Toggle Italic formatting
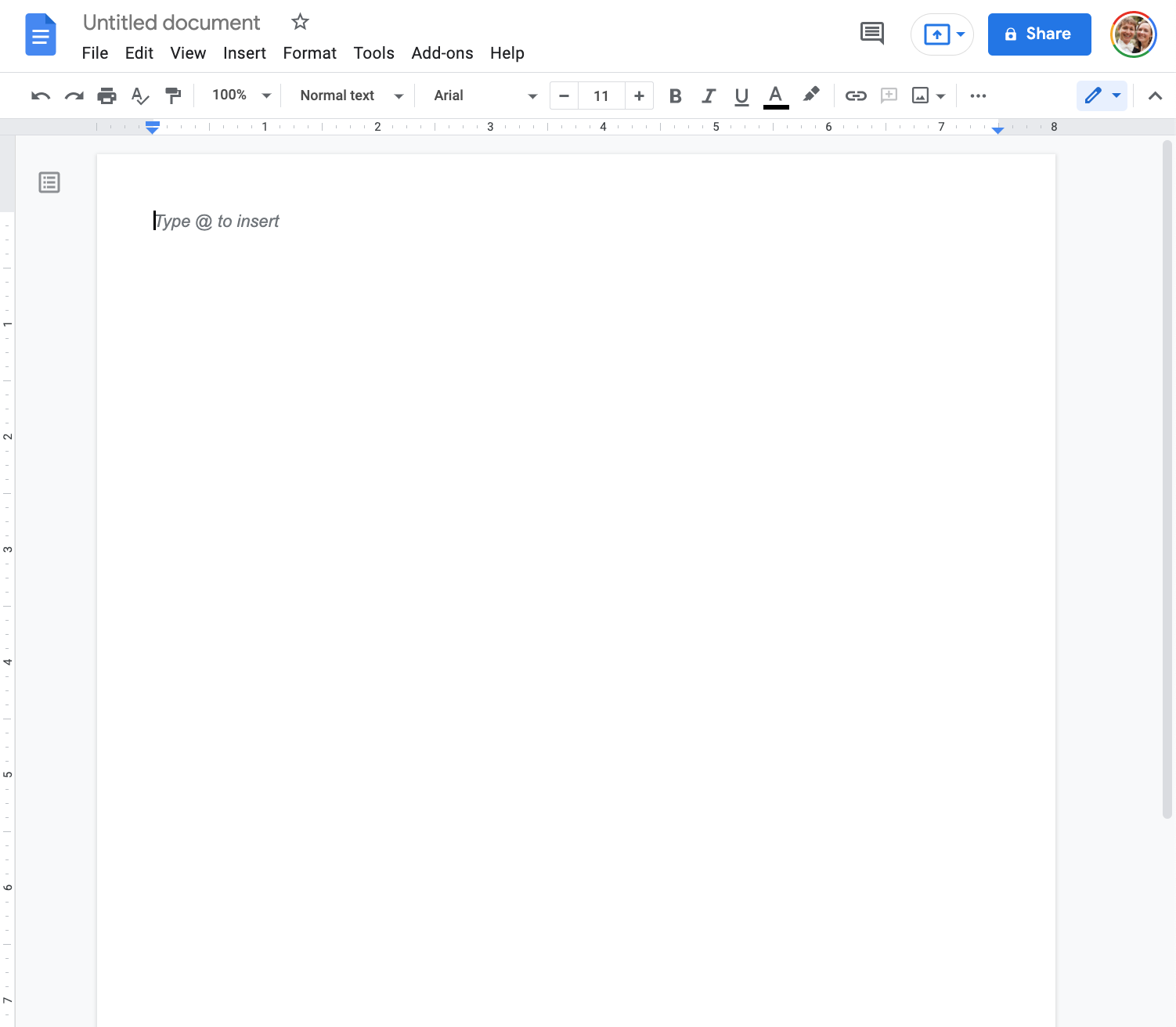Viewport: 1176px width, 1027px height. 709,95
